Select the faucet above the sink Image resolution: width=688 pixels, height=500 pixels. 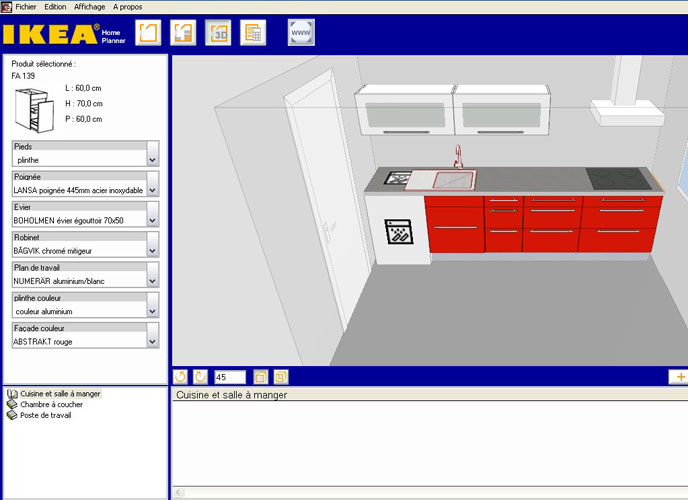tap(458, 157)
